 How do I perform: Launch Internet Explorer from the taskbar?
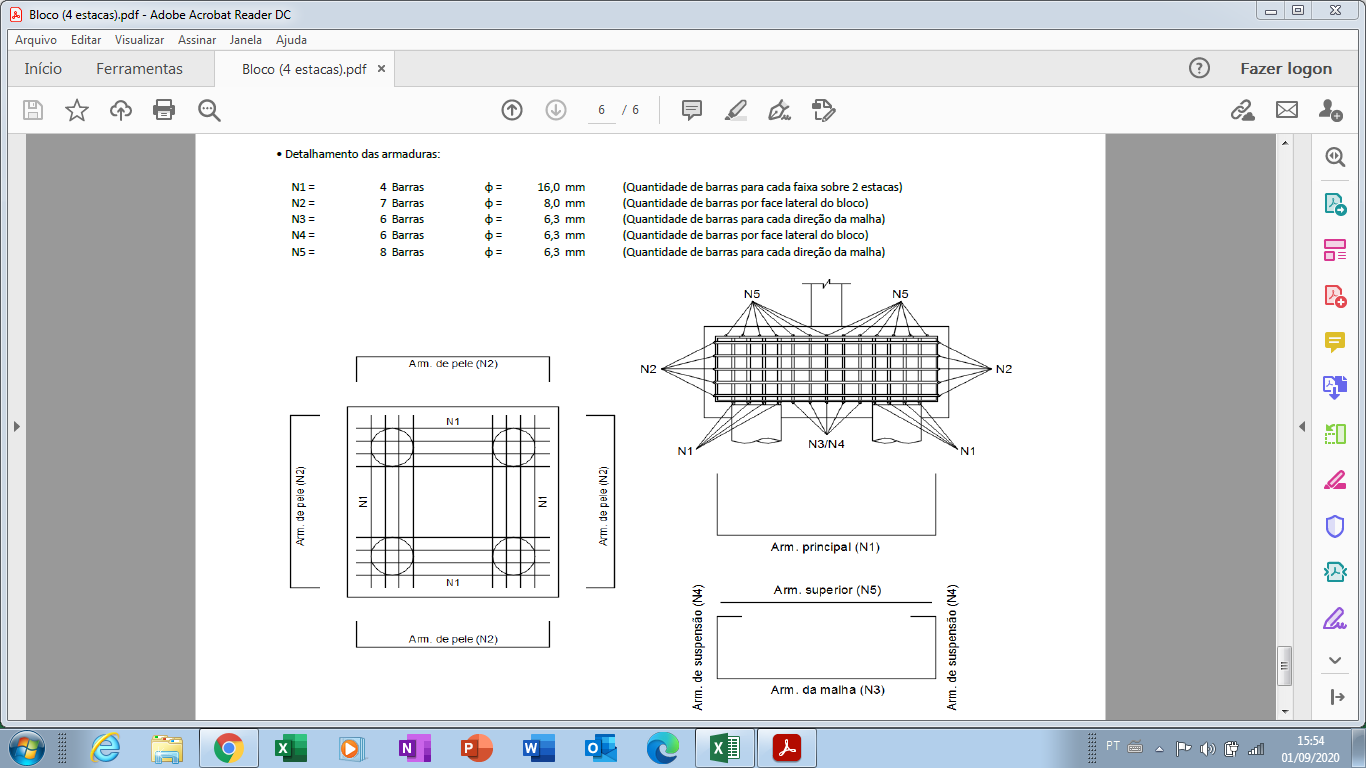pyautogui.click(x=105, y=748)
